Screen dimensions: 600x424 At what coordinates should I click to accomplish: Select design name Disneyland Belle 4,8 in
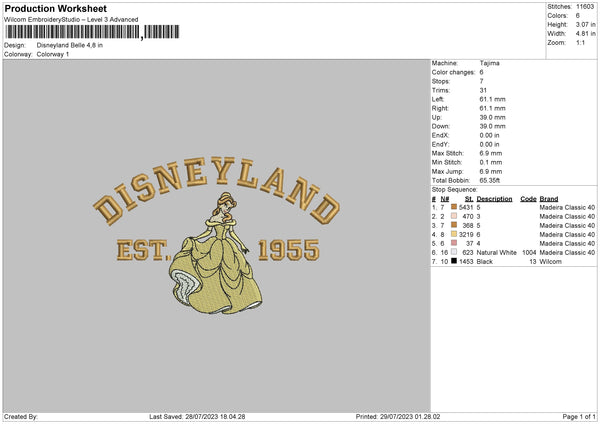[x=70, y=45]
